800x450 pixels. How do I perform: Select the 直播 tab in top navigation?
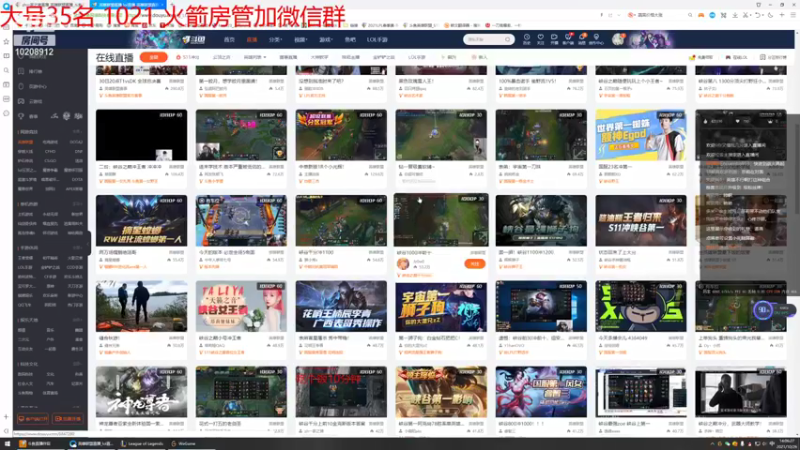pyautogui.click(x=252, y=39)
